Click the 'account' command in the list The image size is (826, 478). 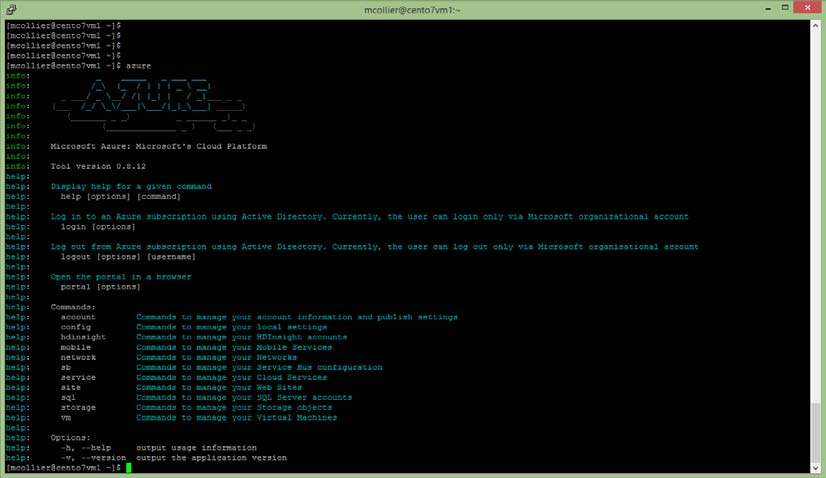(78, 317)
